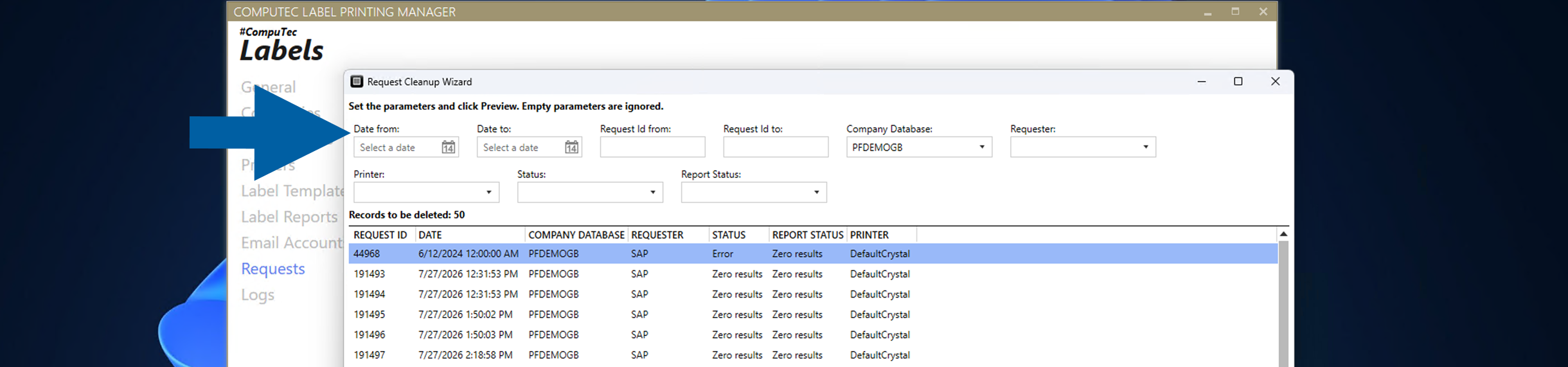Click 'Records to be deleted: 50' label
This screenshot has width=1568, height=367.
tap(407, 215)
